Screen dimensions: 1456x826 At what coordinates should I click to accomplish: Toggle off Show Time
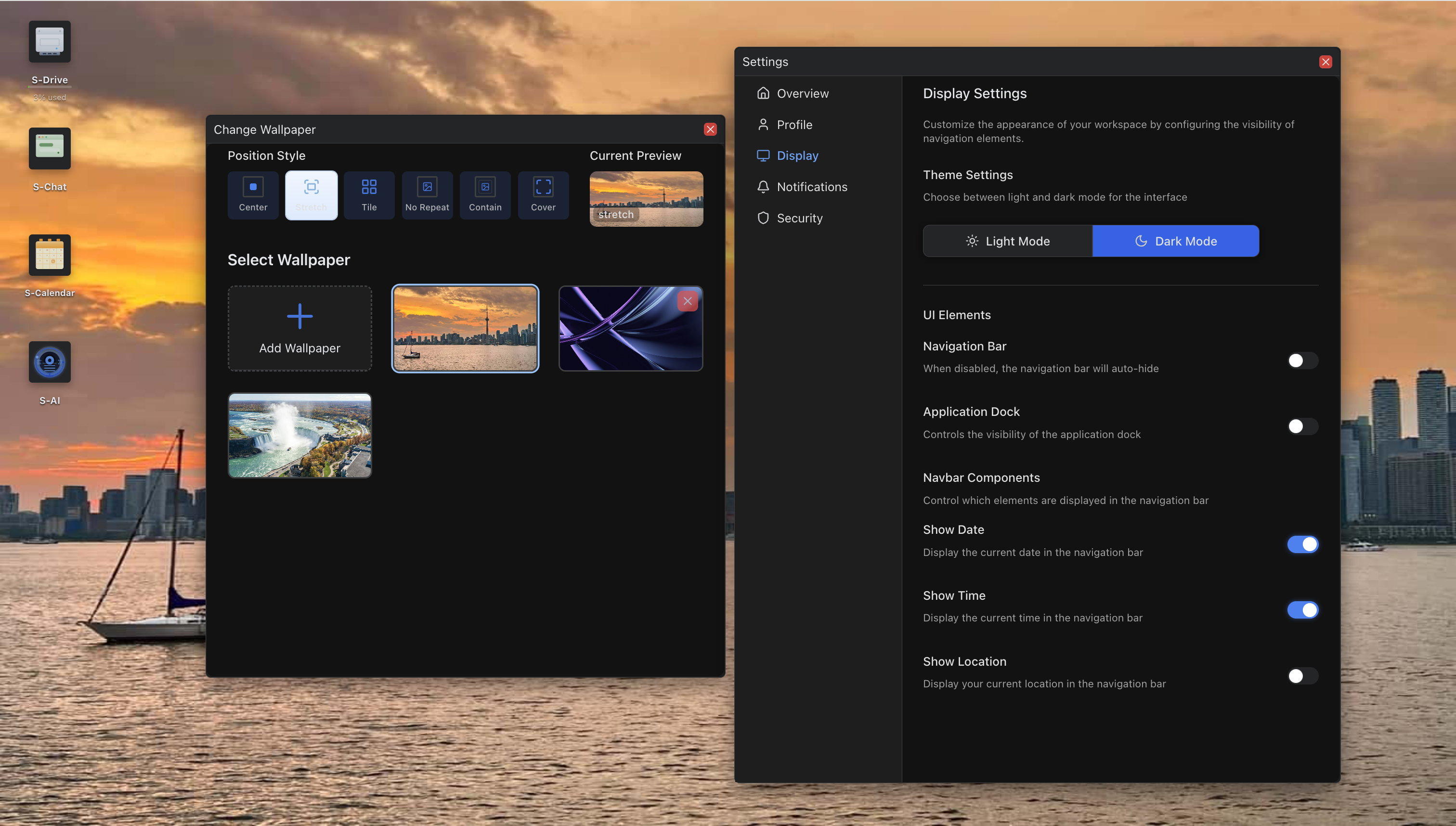pyautogui.click(x=1301, y=610)
